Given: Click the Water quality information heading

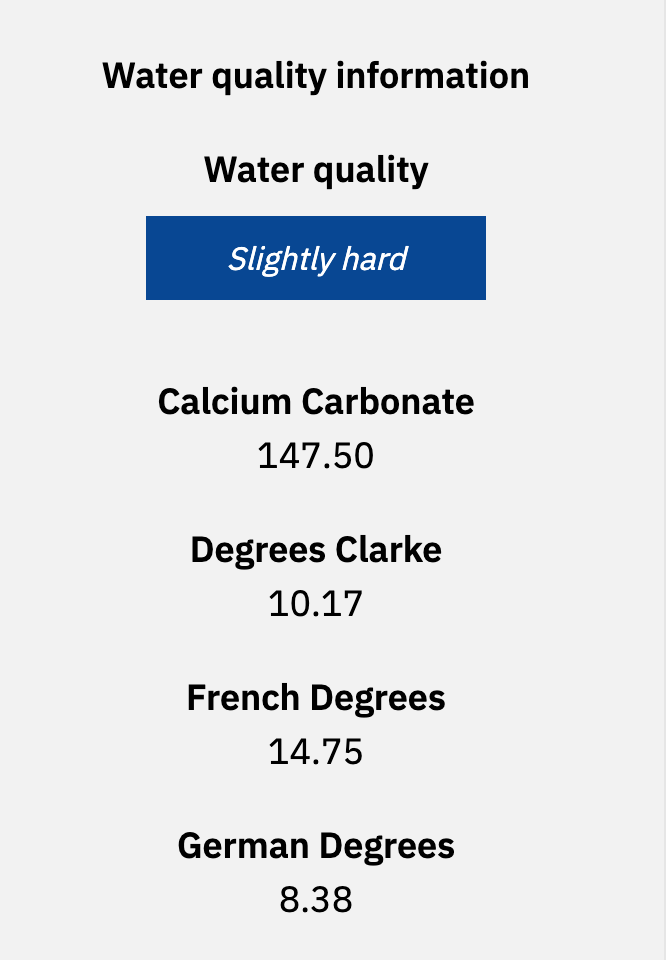Looking at the screenshot, I should (316, 77).
